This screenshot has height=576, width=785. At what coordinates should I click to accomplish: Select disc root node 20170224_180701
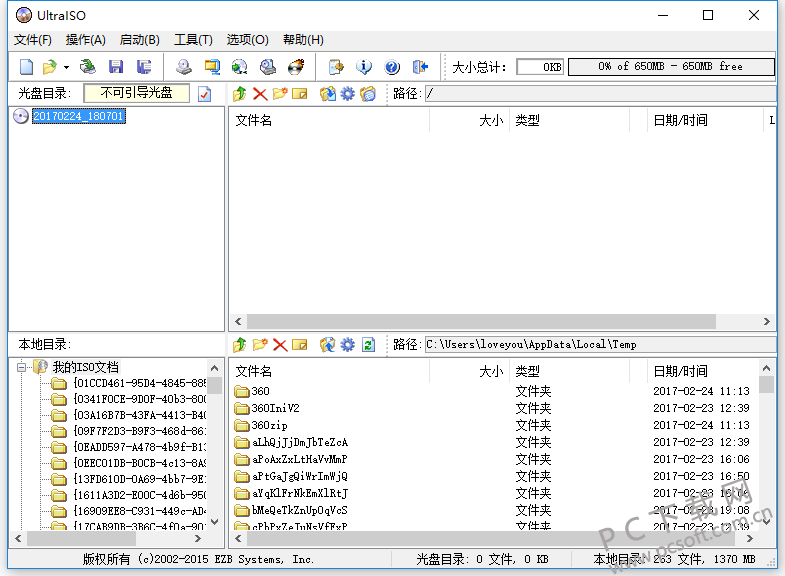79,116
